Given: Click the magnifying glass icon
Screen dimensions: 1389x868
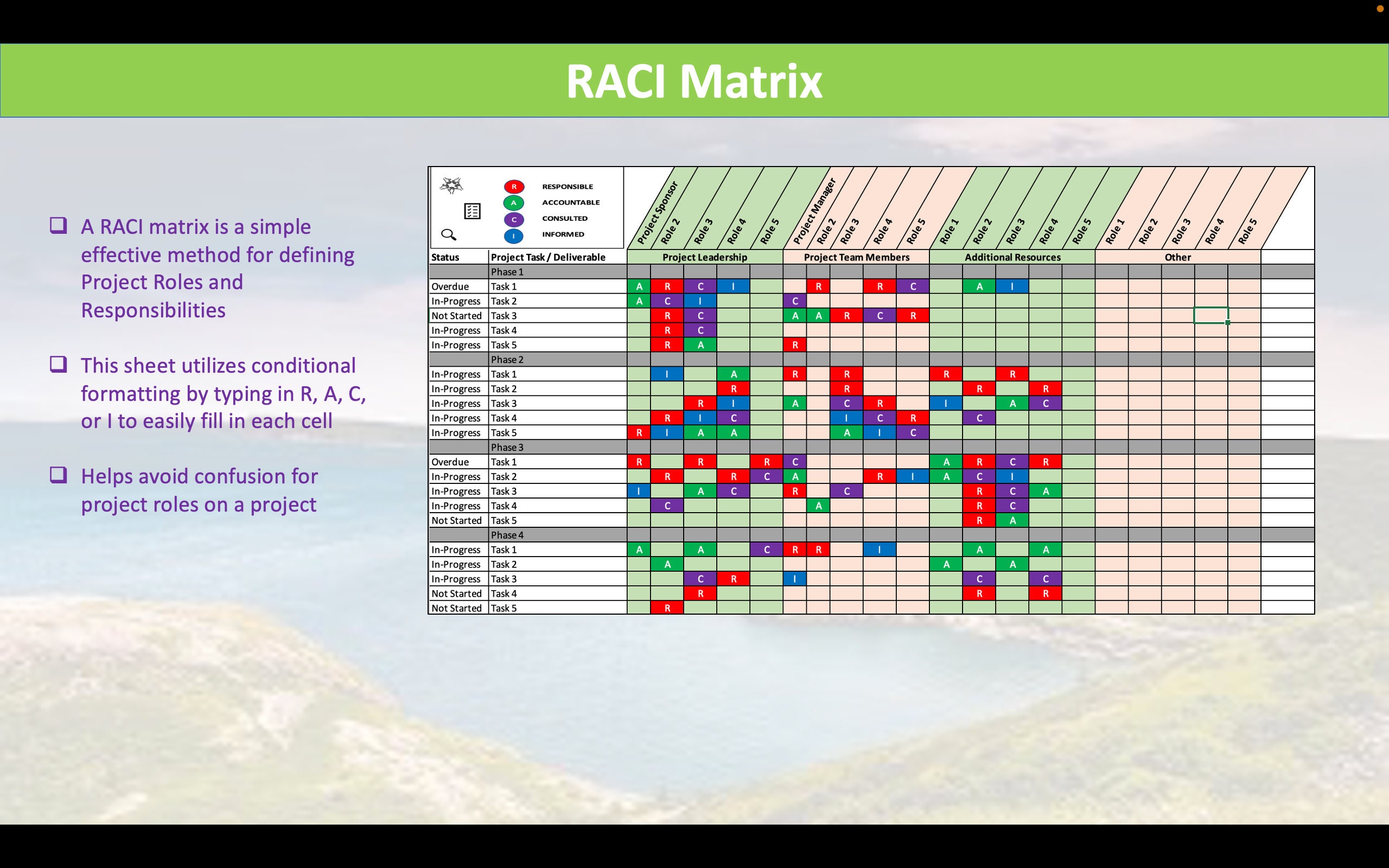Looking at the screenshot, I should tap(449, 234).
